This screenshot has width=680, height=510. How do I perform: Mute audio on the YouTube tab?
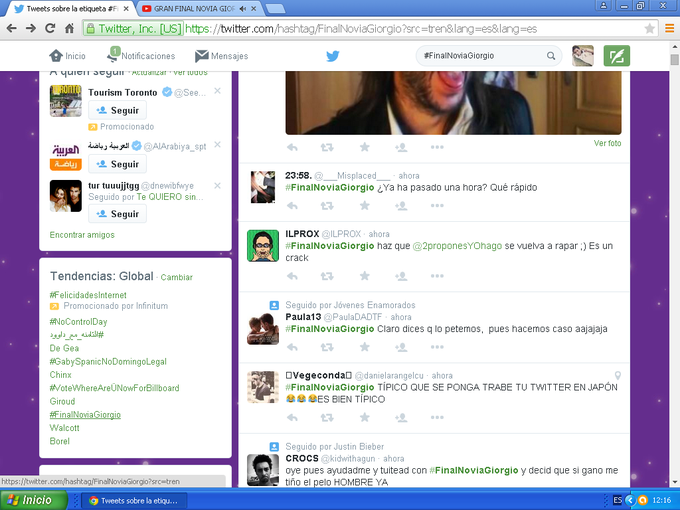point(243,9)
